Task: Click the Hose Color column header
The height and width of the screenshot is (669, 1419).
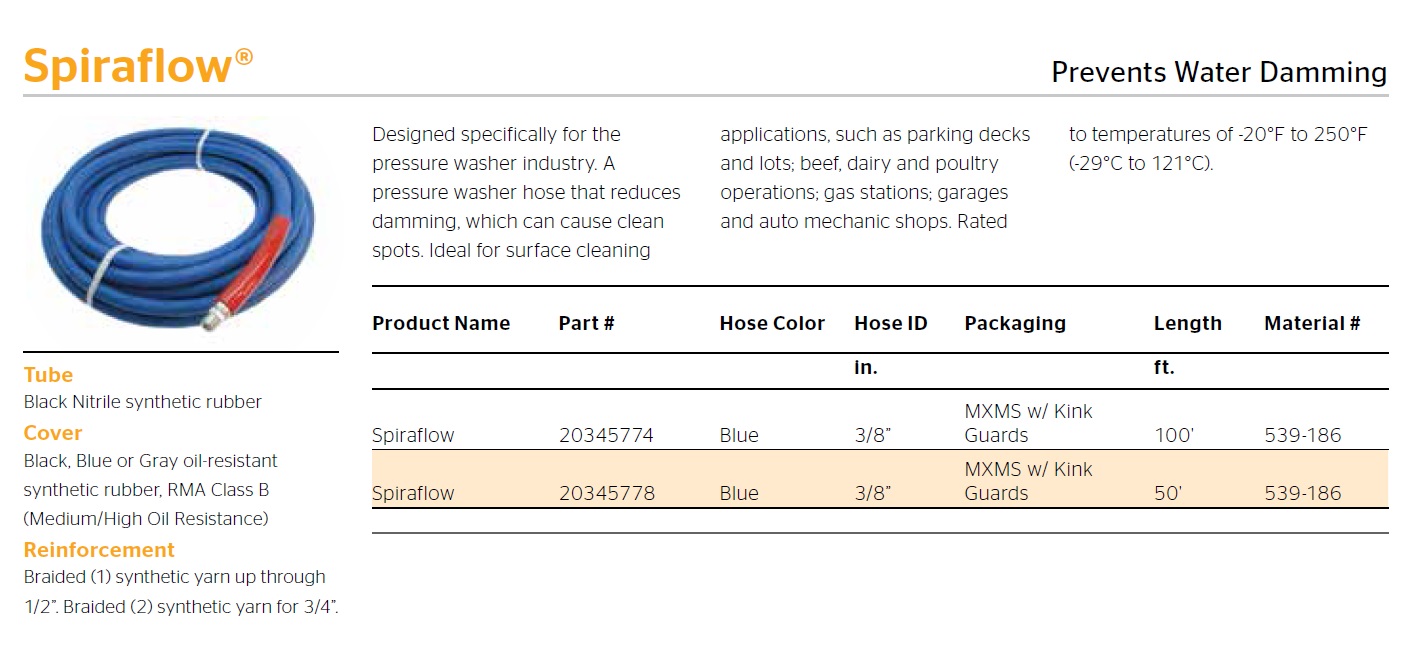Action: 772,323
